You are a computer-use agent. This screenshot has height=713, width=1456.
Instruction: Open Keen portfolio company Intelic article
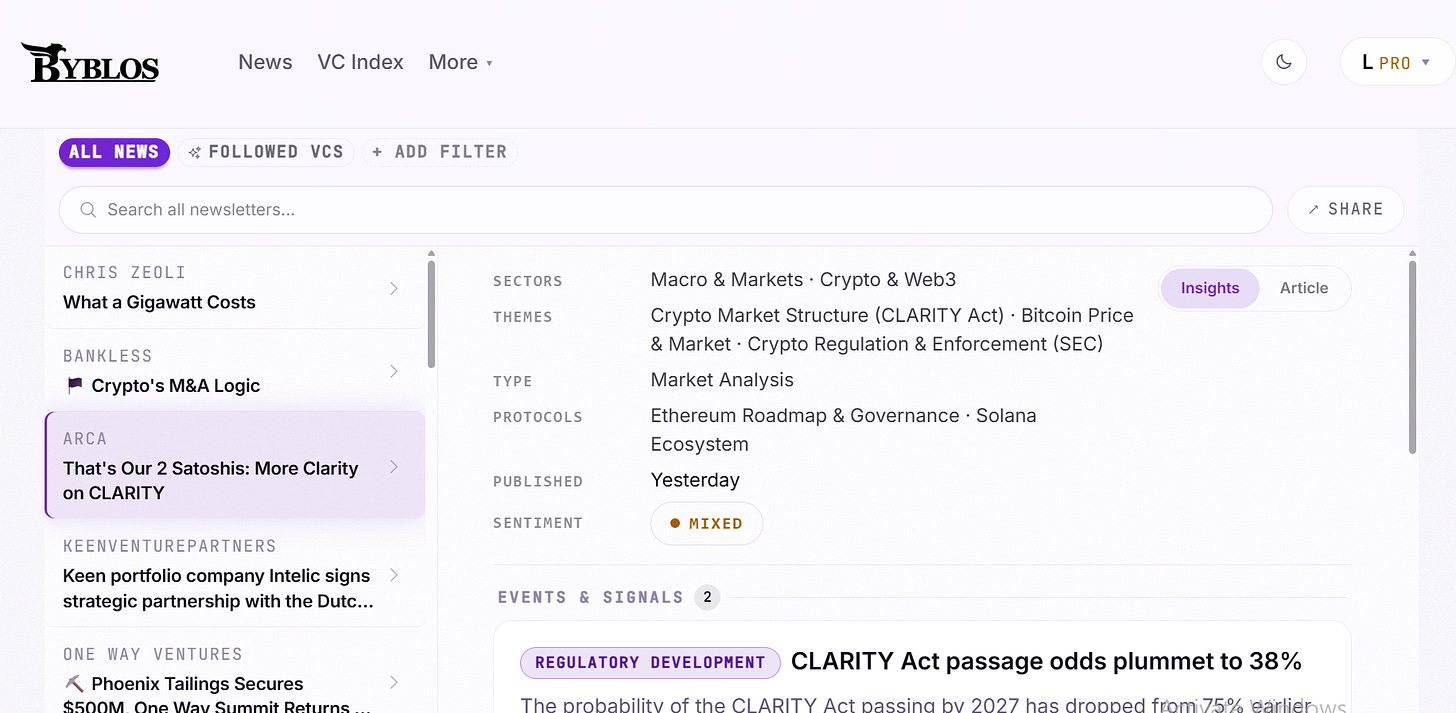235,574
